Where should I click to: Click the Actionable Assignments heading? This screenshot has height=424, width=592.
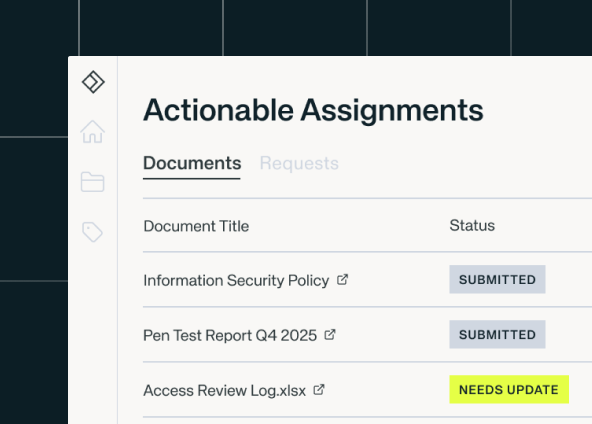[313, 110]
